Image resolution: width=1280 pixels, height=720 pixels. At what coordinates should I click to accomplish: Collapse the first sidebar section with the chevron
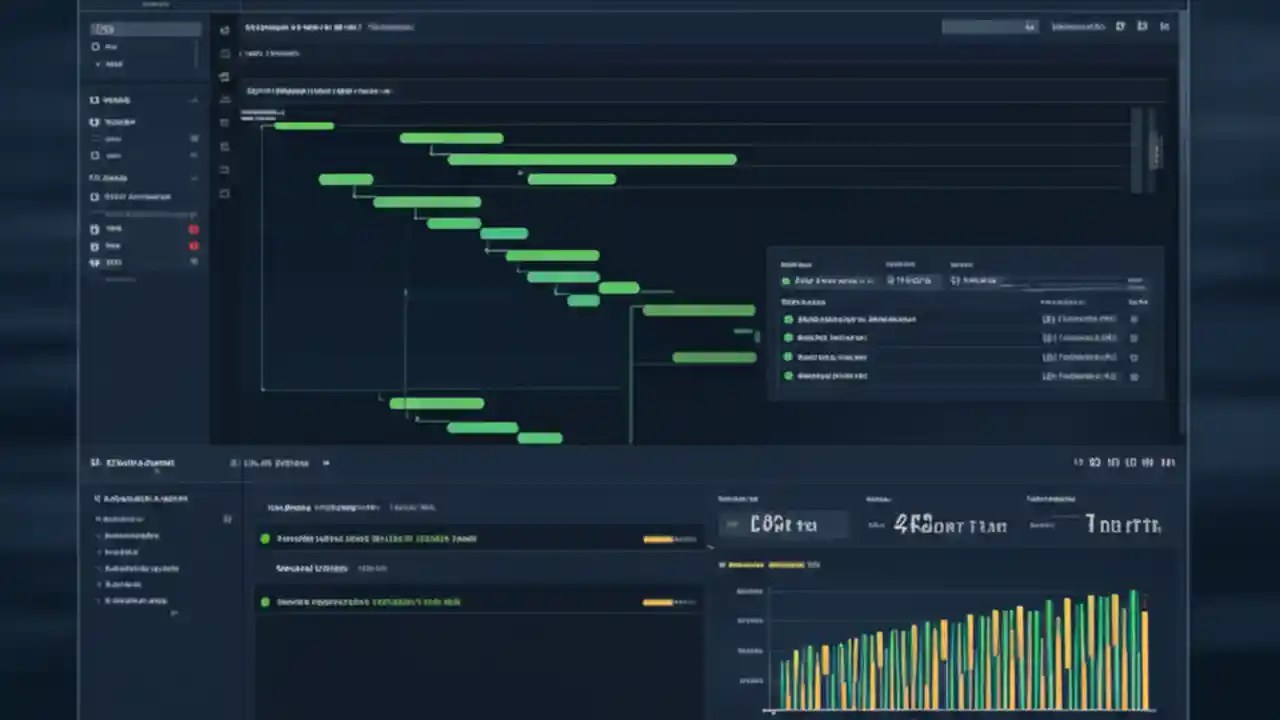tap(196, 100)
